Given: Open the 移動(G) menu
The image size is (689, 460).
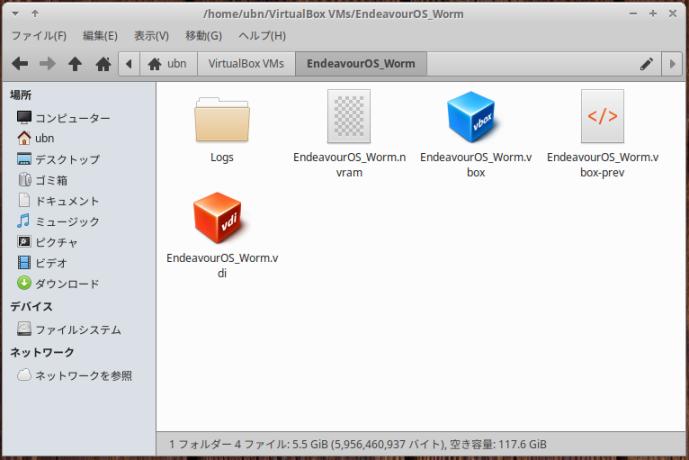Looking at the screenshot, I should [x=203, y=36].
